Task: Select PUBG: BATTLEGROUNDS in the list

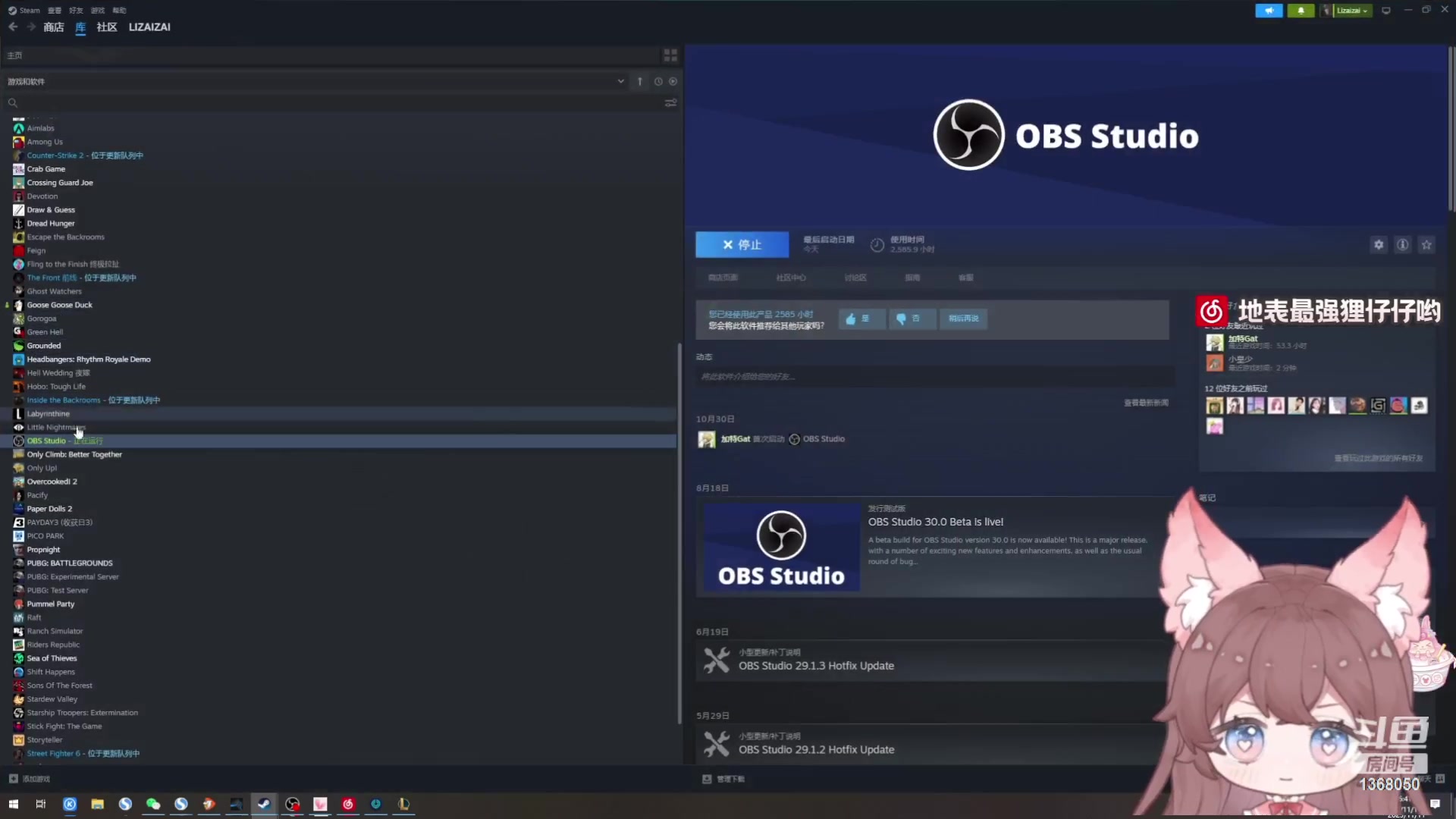Action: pyautogui.click(x=70, y=563)
